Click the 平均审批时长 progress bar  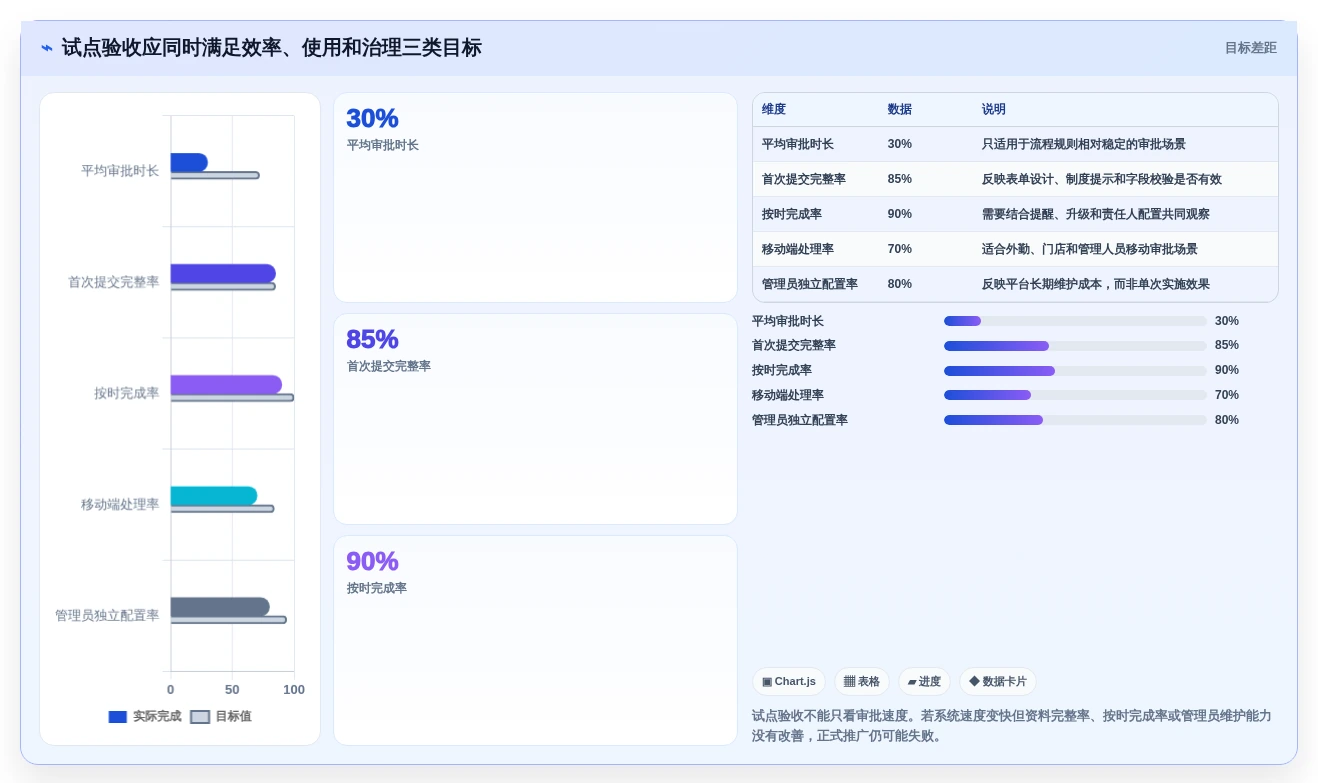pyautogui.click(x=1075, y=321)
